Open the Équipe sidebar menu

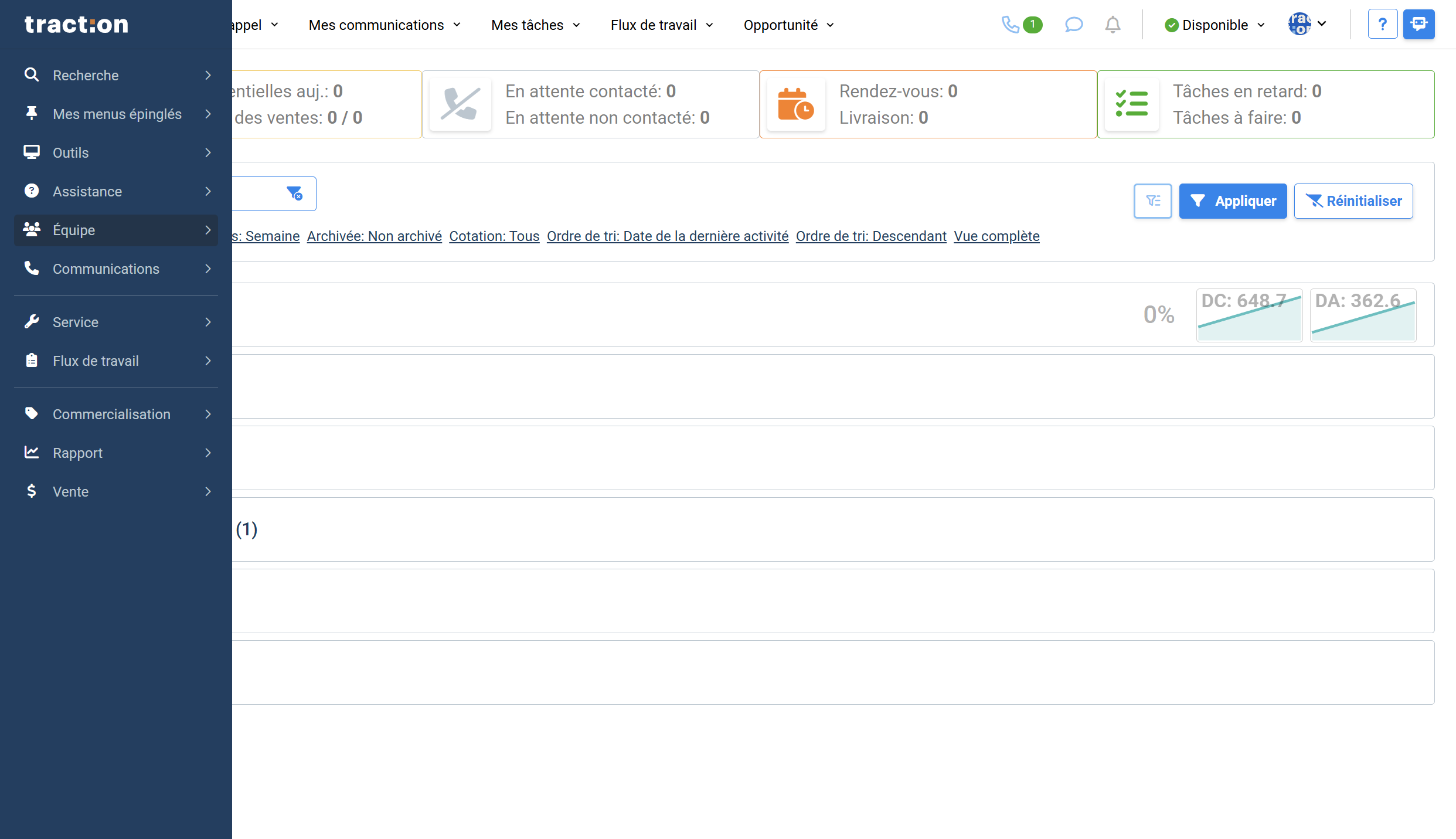coord(116,230)
